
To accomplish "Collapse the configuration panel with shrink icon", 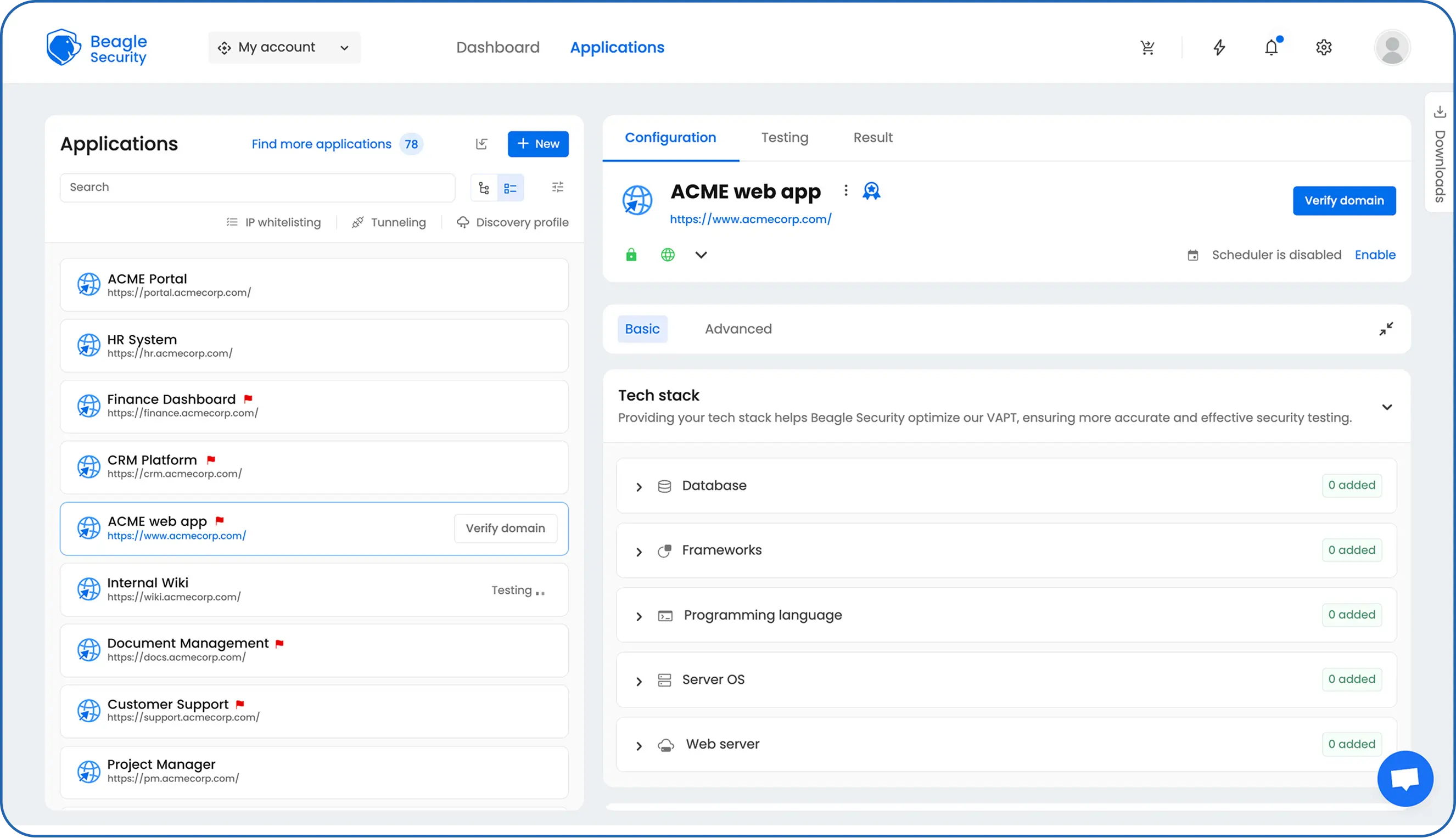I will [x=1386, y=329].
